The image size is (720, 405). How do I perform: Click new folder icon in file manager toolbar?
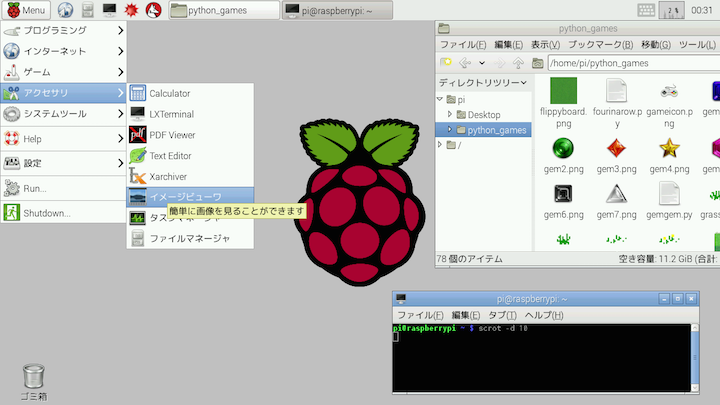pos(445,62)
